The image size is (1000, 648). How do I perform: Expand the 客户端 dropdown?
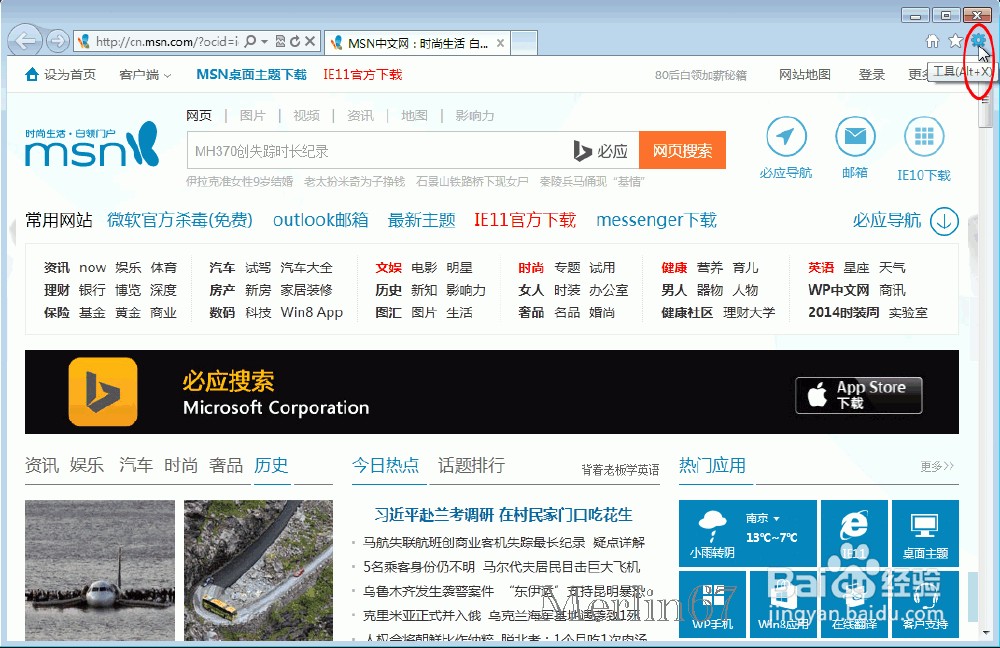point(145,75)
